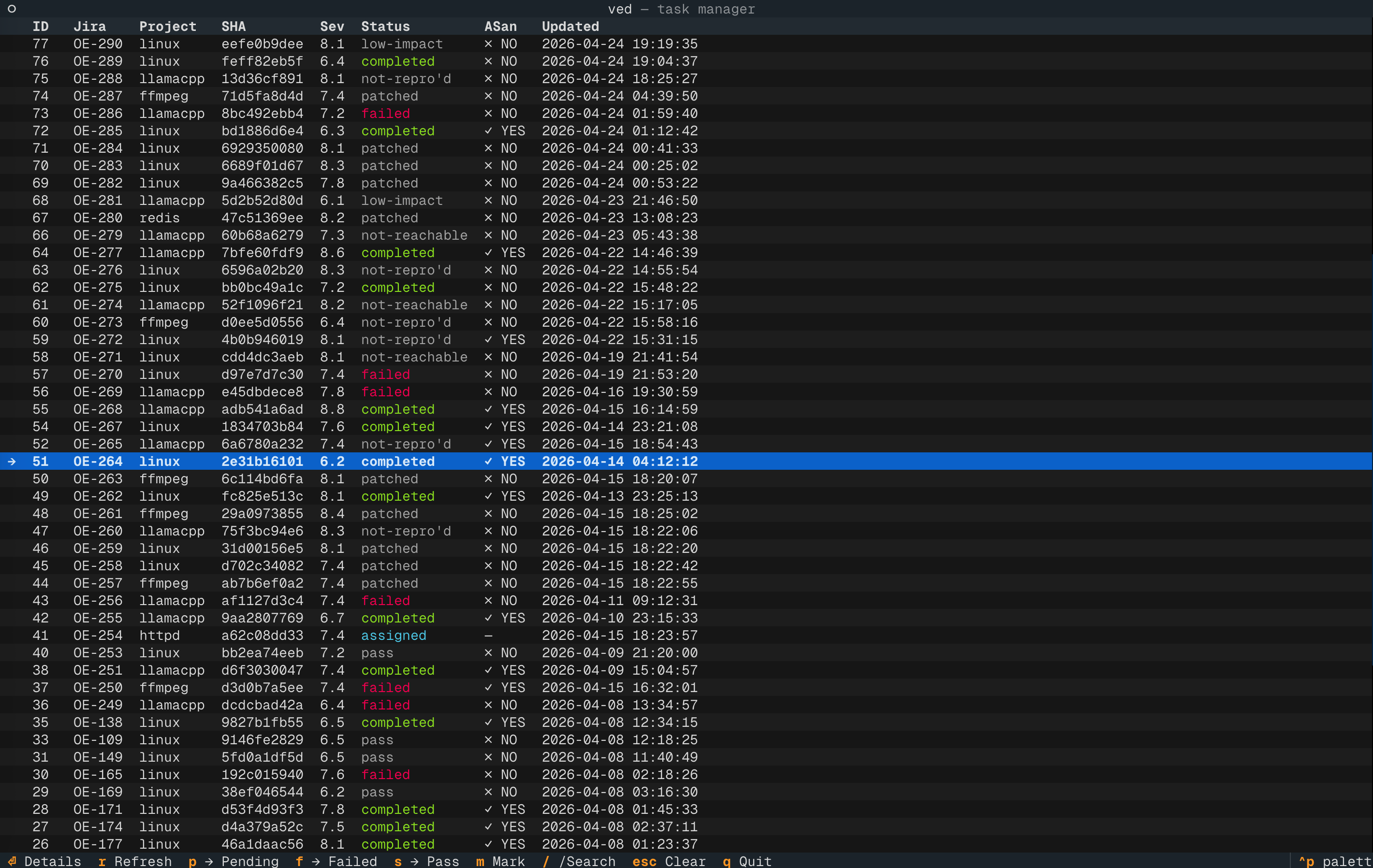
Task: Click failed status of OE-270
Action: pyautogui.click(x=385, y=374)
